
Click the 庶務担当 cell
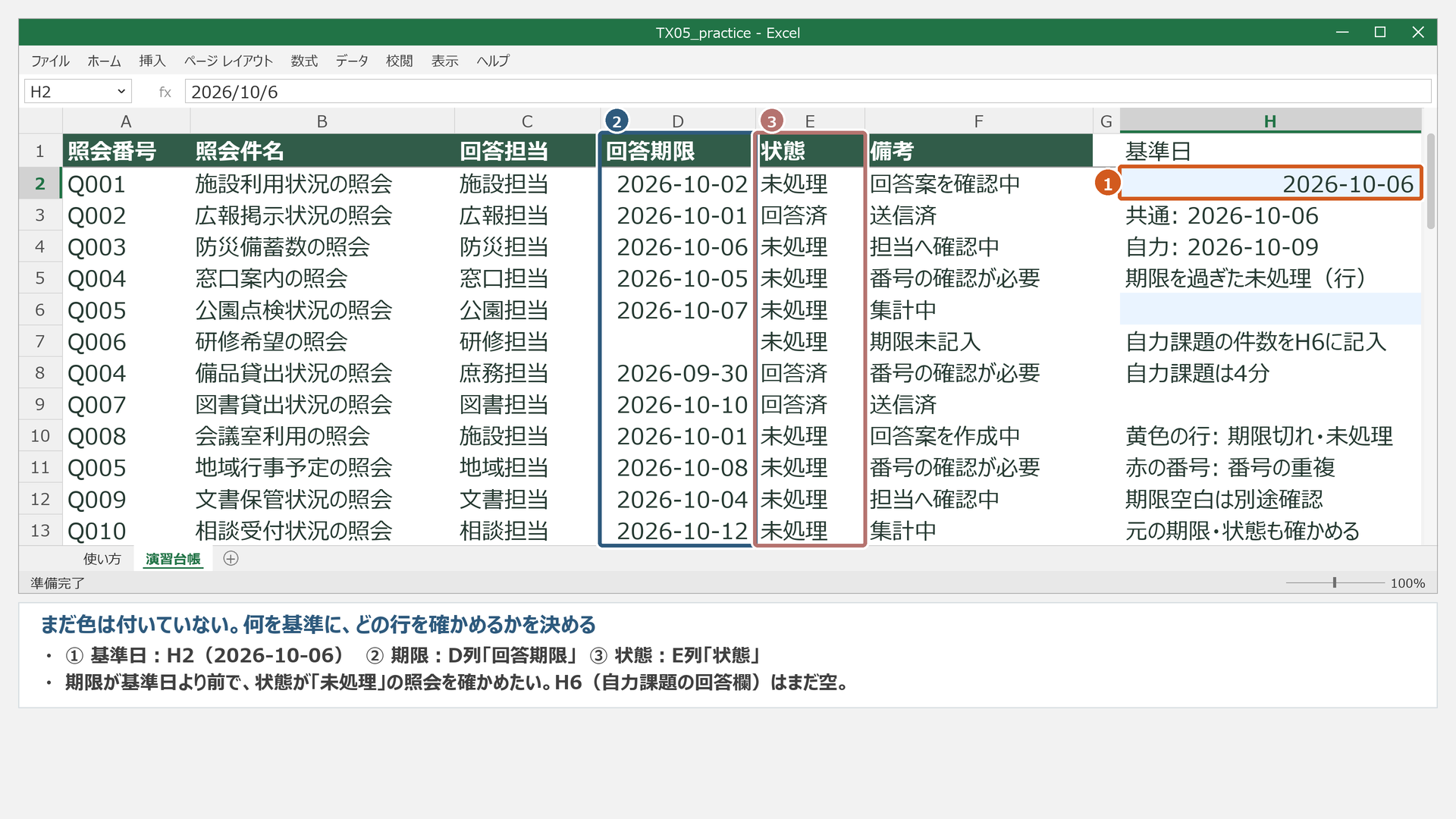pos(527,373)
